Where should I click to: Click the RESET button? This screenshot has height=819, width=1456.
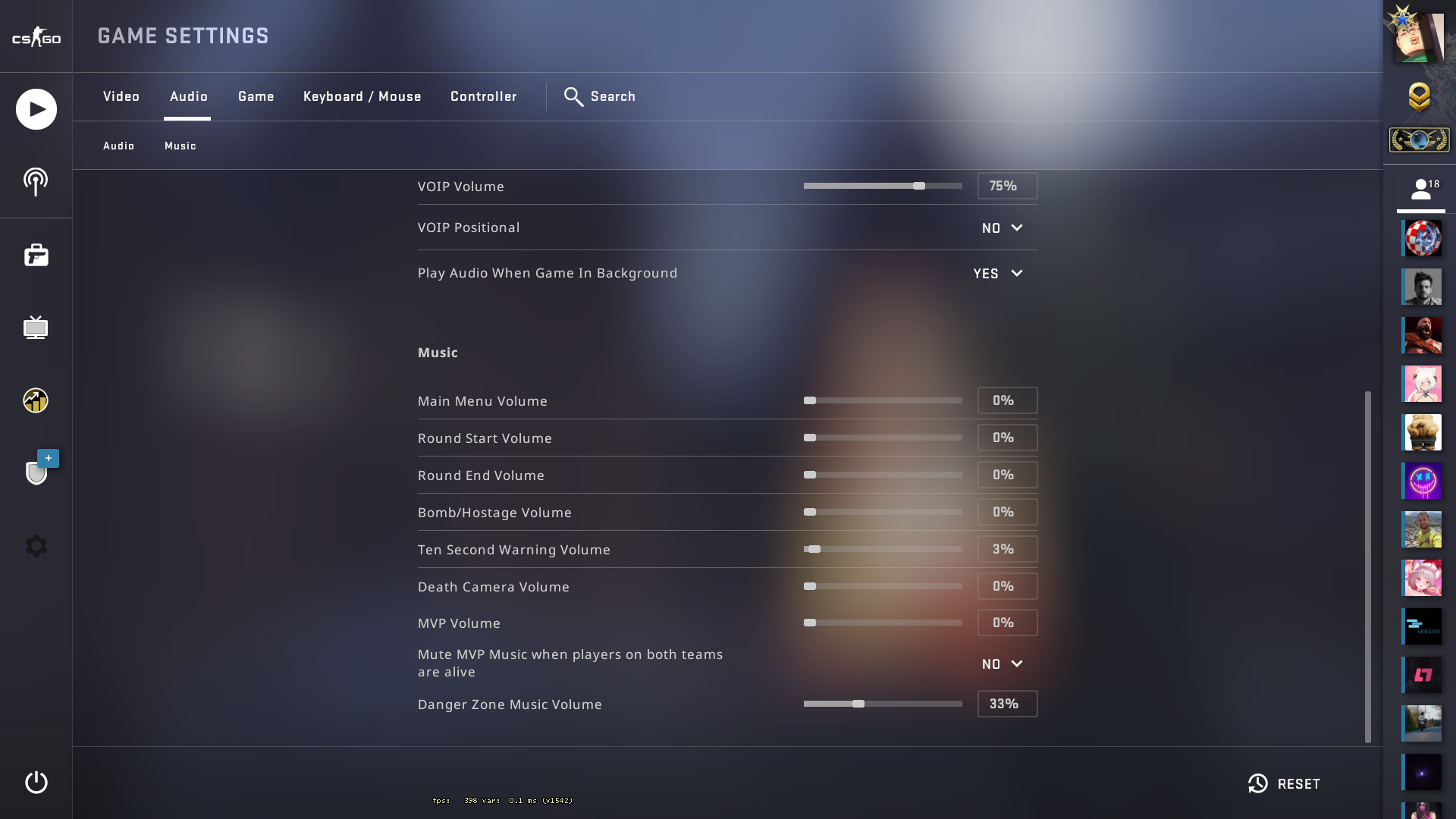1285,783
